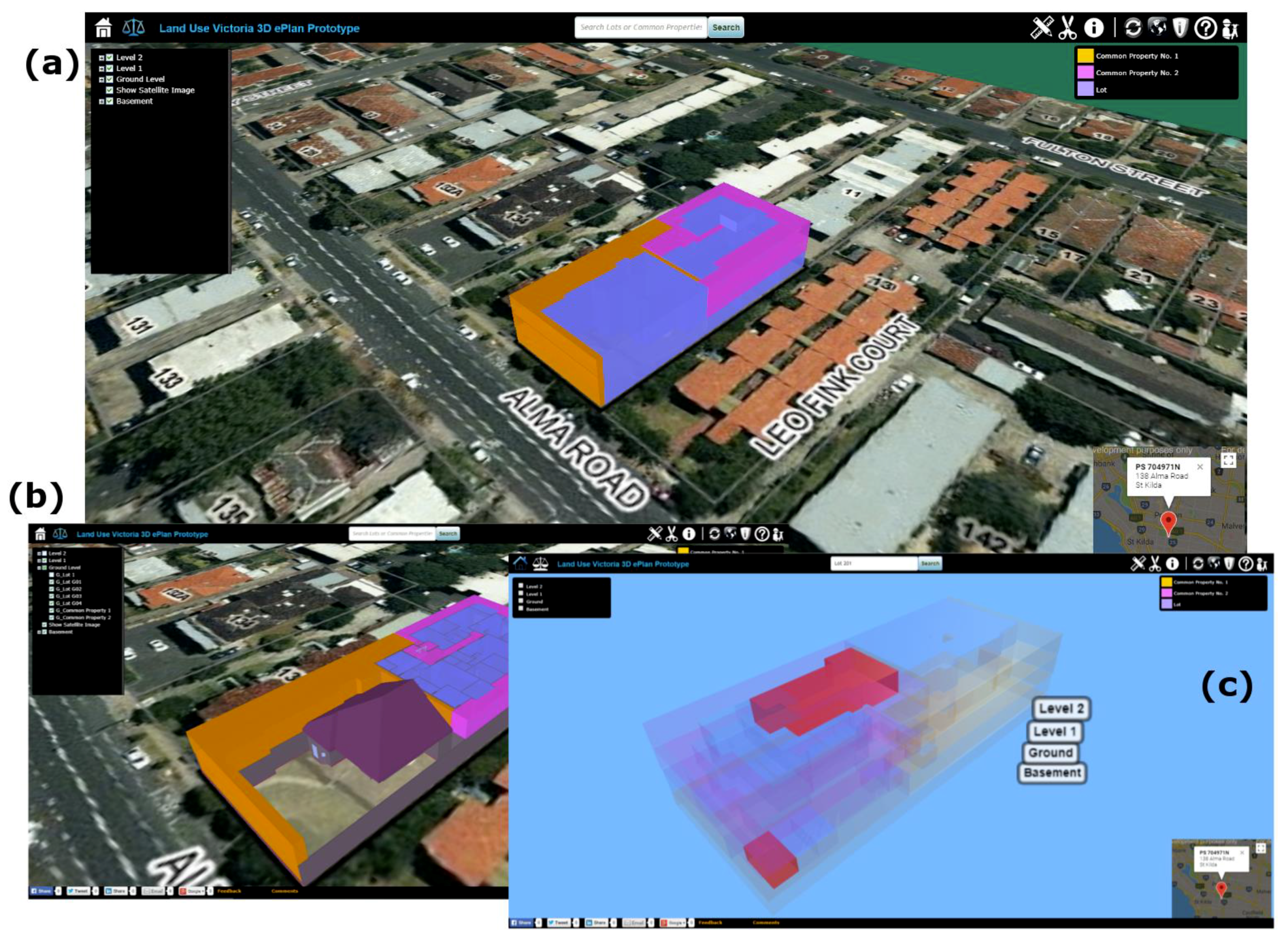Click the red location pin on panel (a) minimap
This screenshot has height=941, width=1288.
pyautogui.click(x=1168, y=523)
